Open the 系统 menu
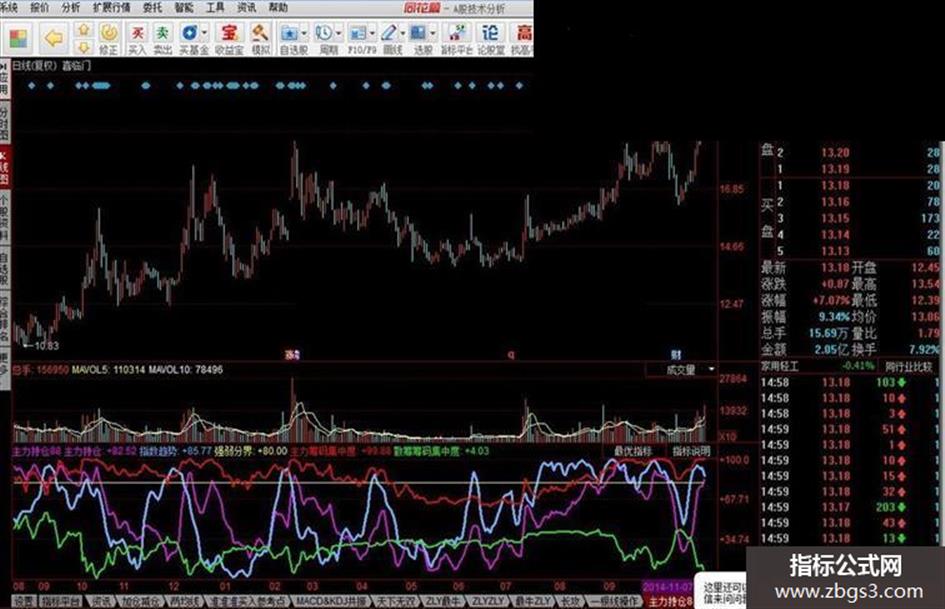Screen dimensions: 945x609 point(8,7)
